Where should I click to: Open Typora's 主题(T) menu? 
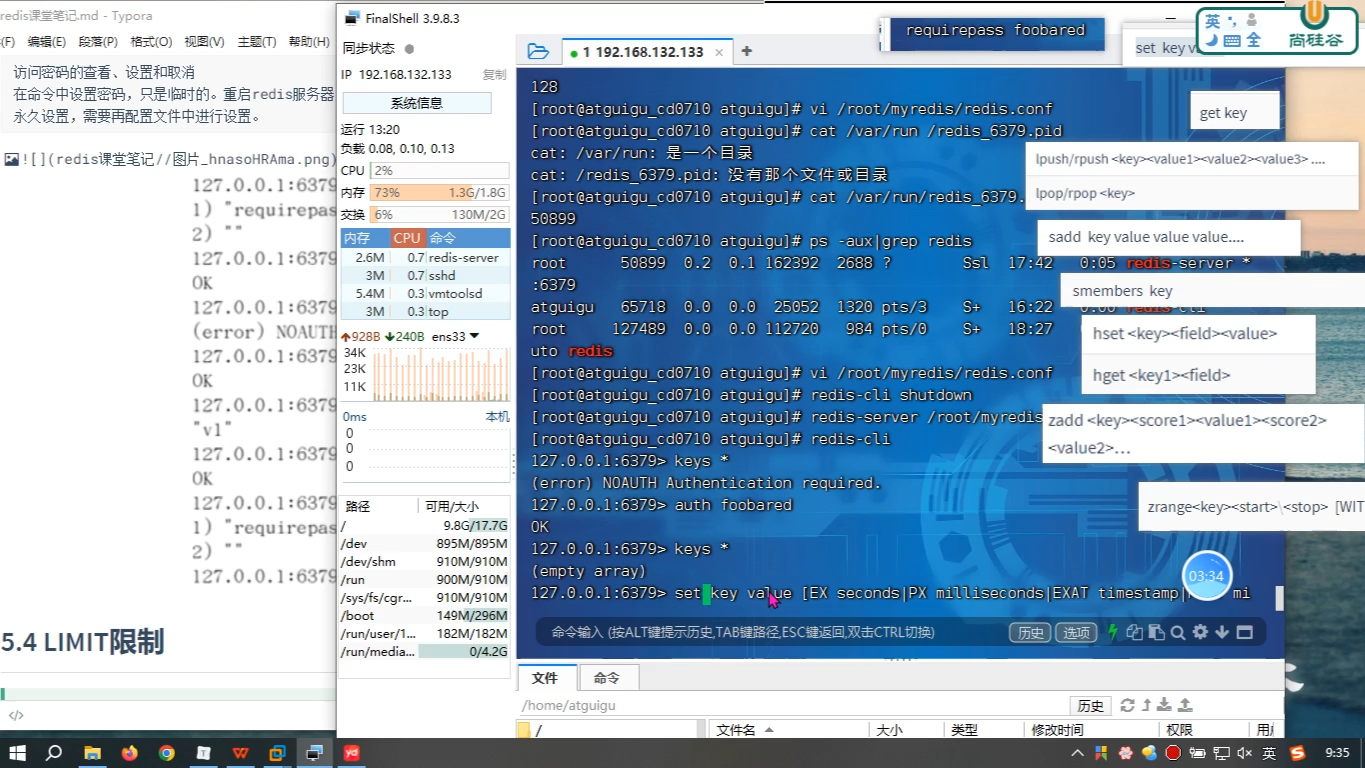coord(257,41)
